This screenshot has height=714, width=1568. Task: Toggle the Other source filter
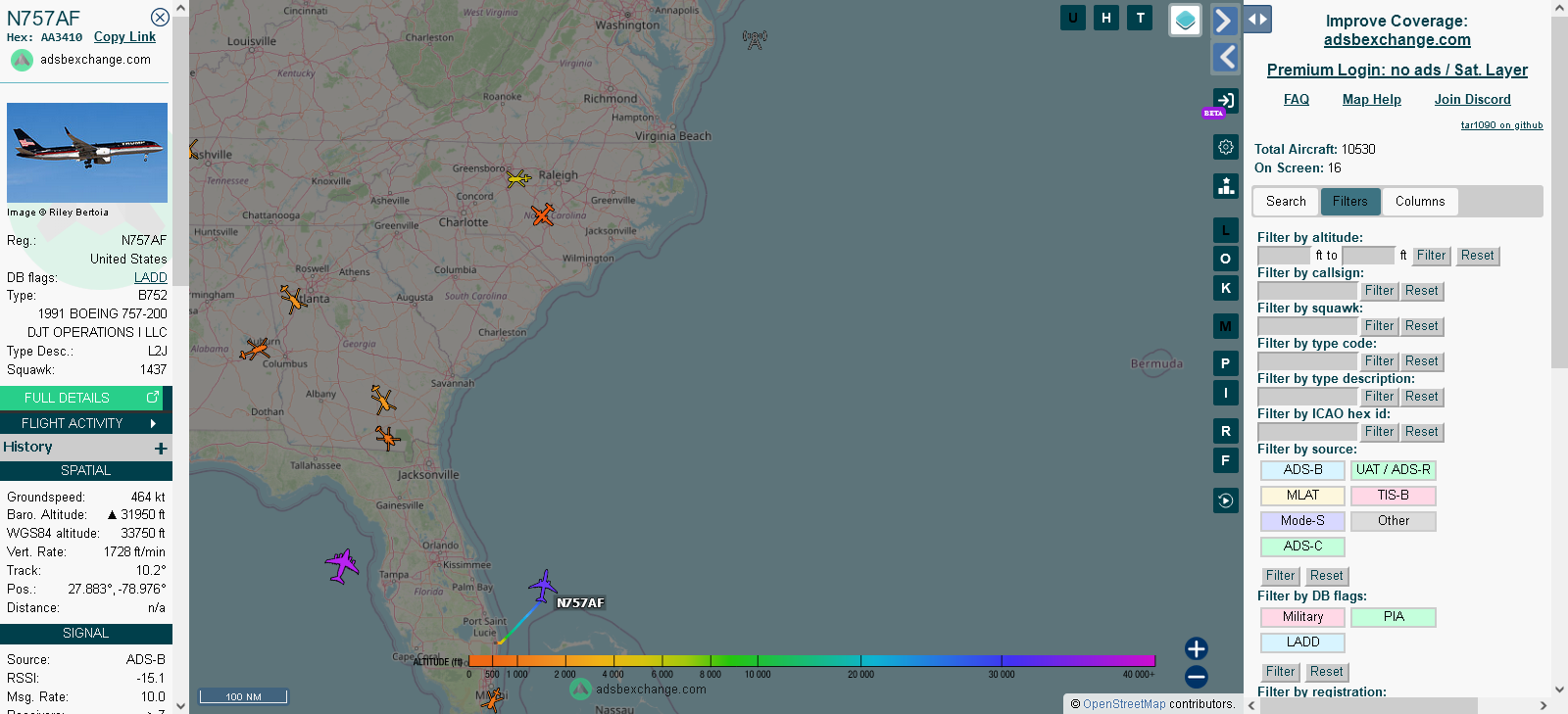pyautogui.click(x=1394, y=521)
